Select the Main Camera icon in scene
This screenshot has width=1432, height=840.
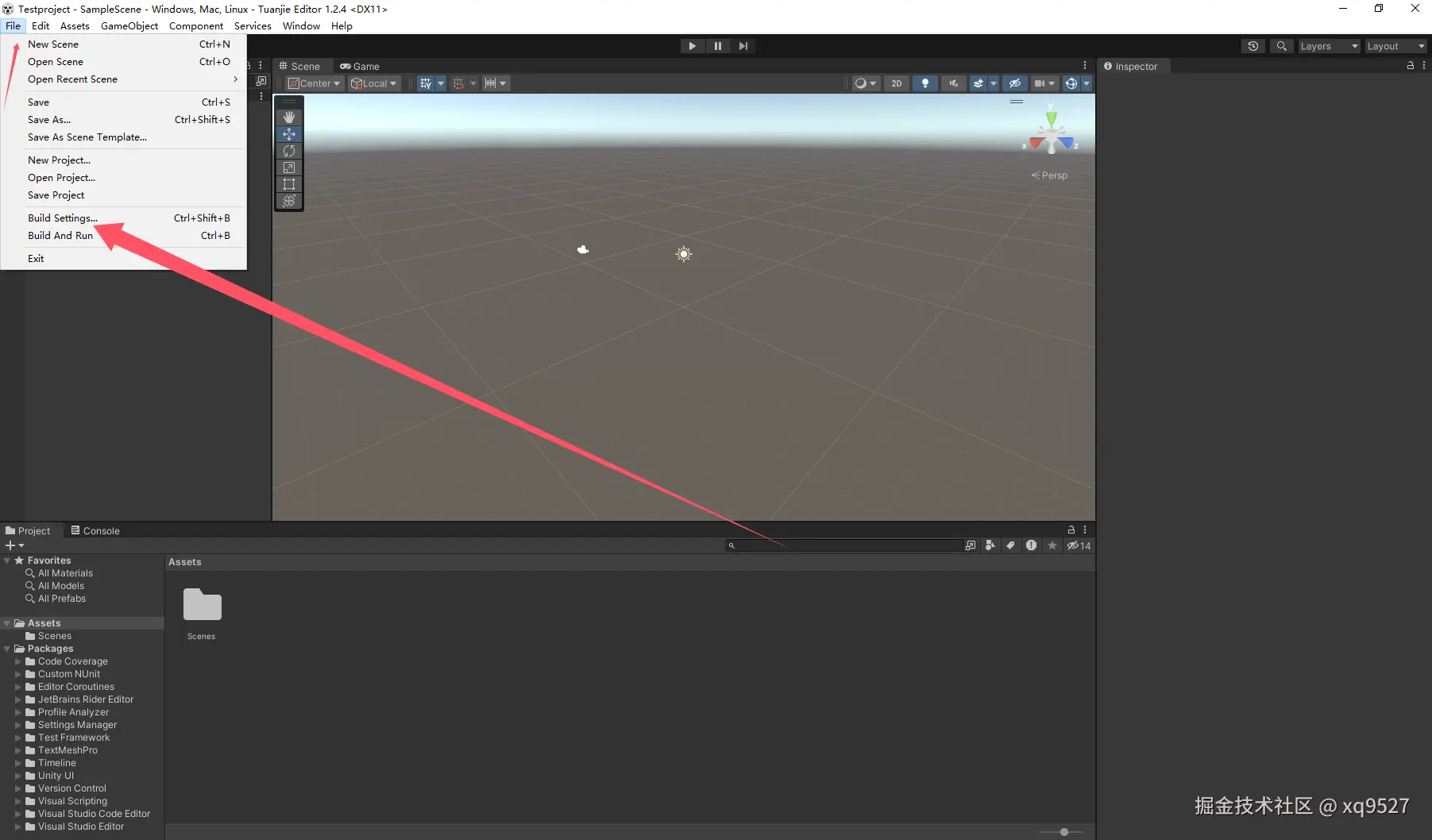[583, 249]
